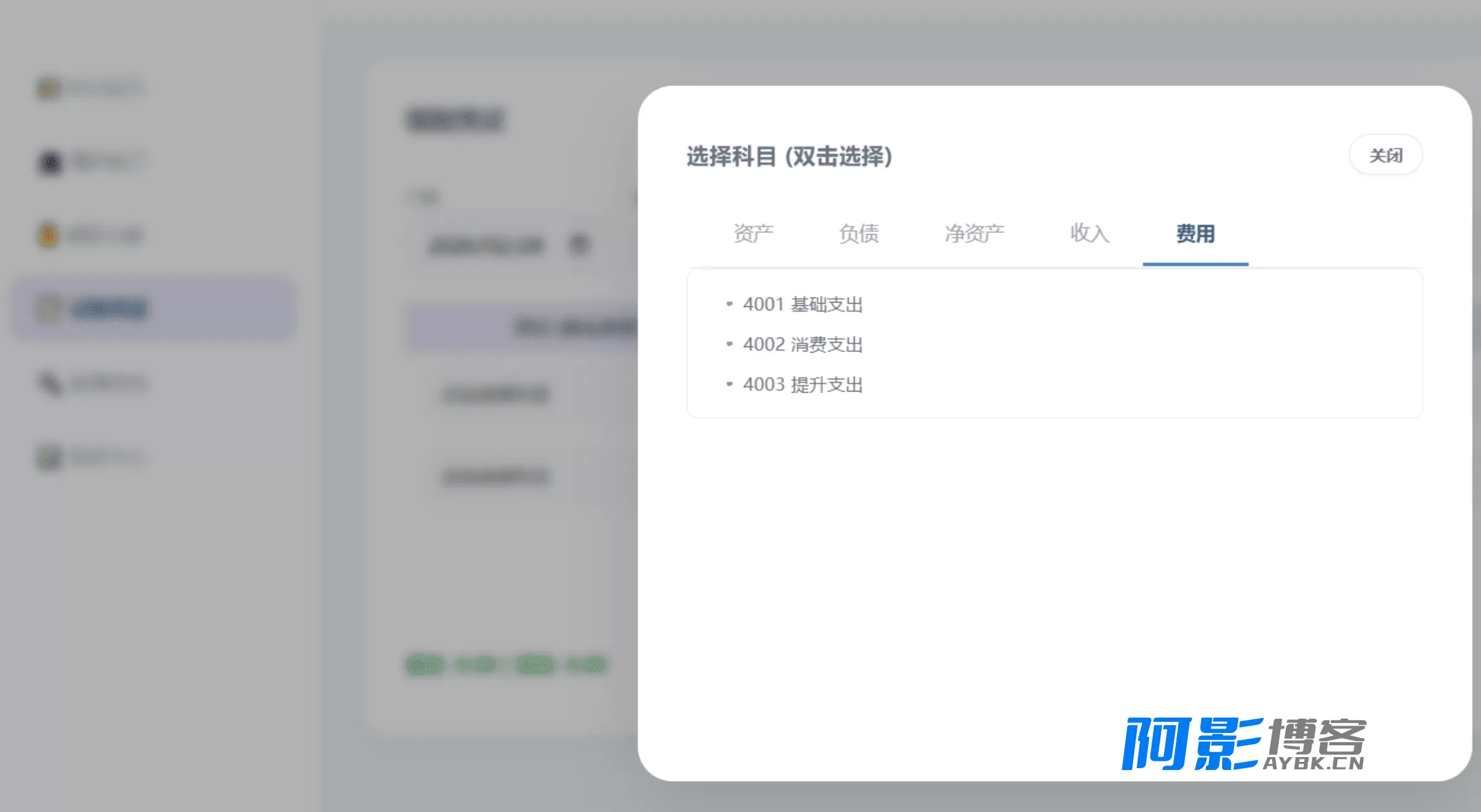1481x812 pixels.
Task: Select subject 4002 消费支出
Action: coord(803,345)
